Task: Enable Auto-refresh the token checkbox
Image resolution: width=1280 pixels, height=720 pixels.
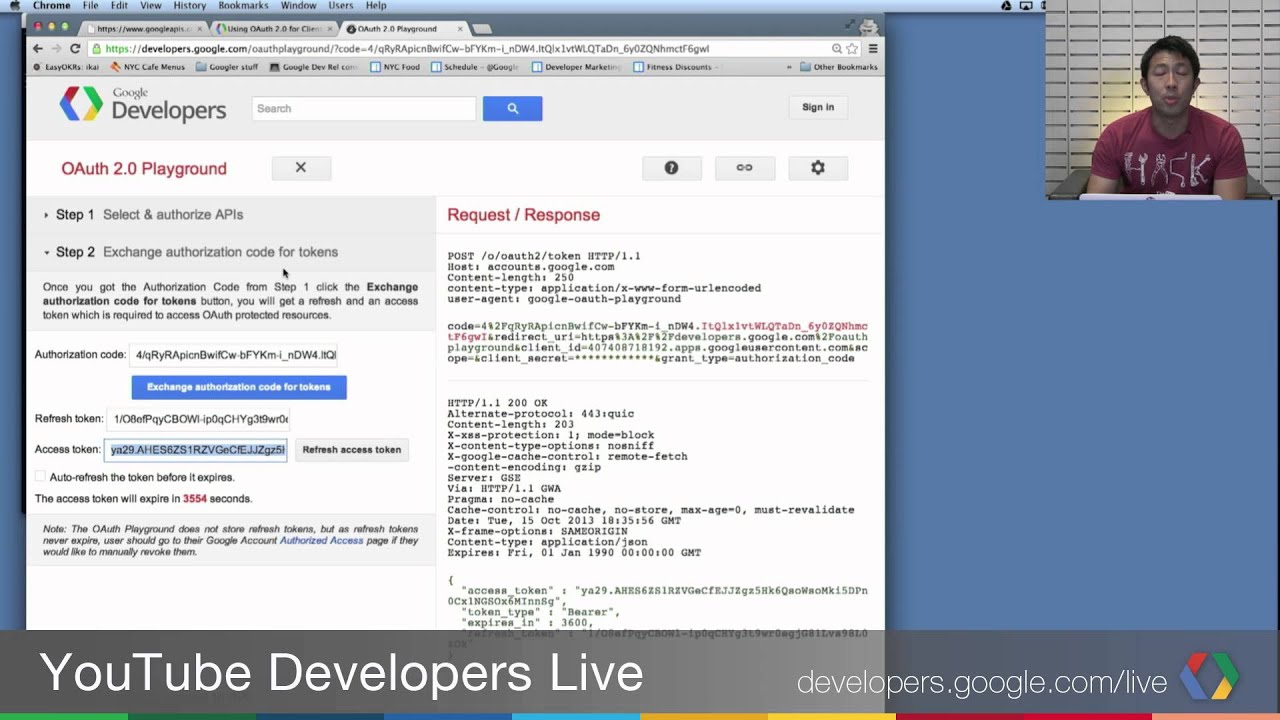Action: (x=40, y=477)
